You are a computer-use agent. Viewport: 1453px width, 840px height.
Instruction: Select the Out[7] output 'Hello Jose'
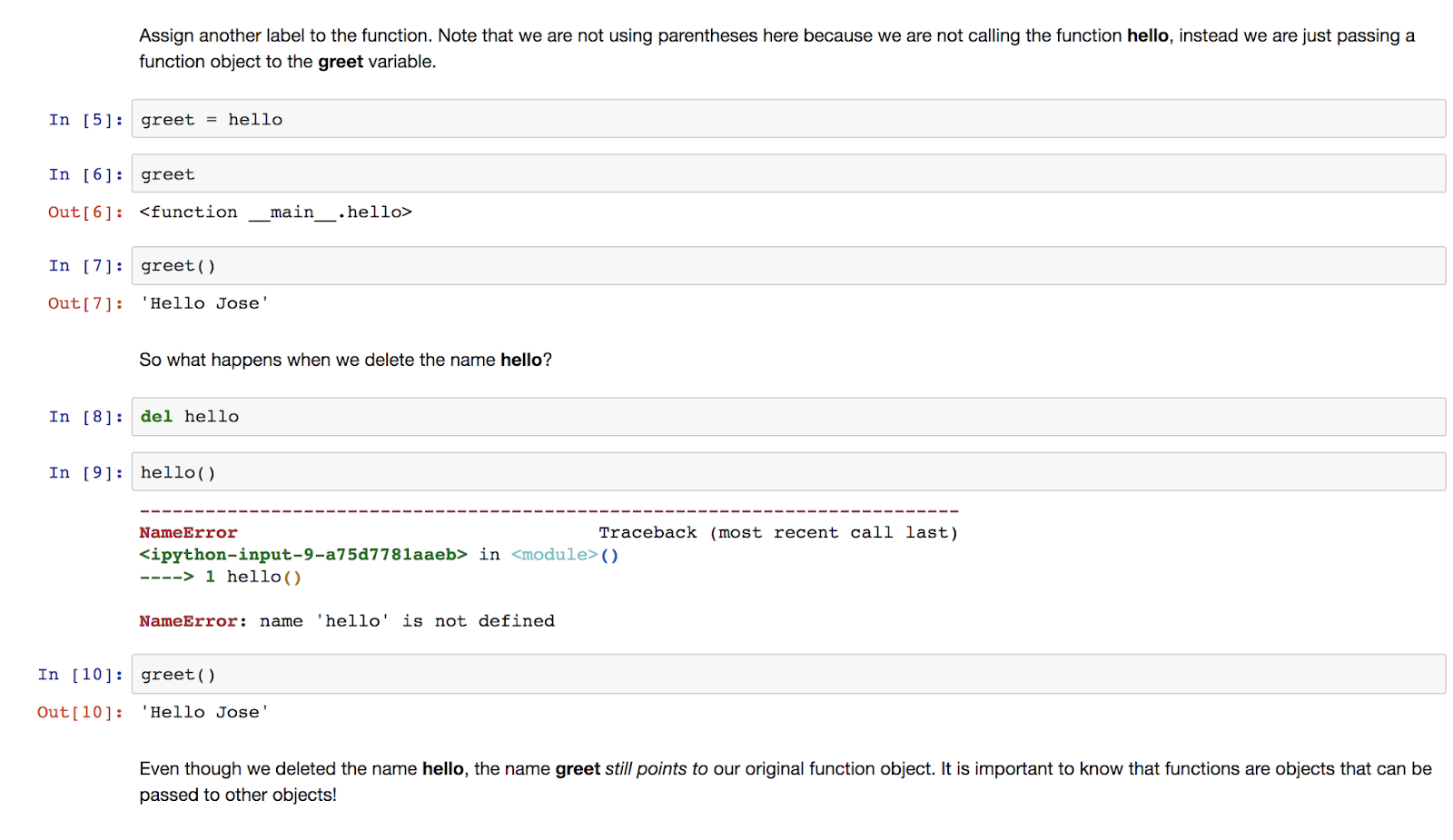coord(203,303)
